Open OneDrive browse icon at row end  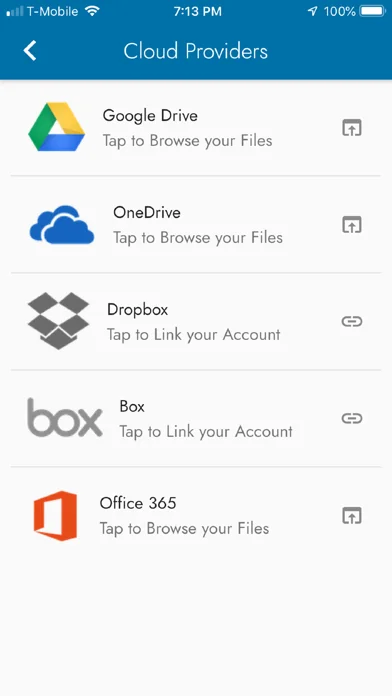tap(352, 225)
